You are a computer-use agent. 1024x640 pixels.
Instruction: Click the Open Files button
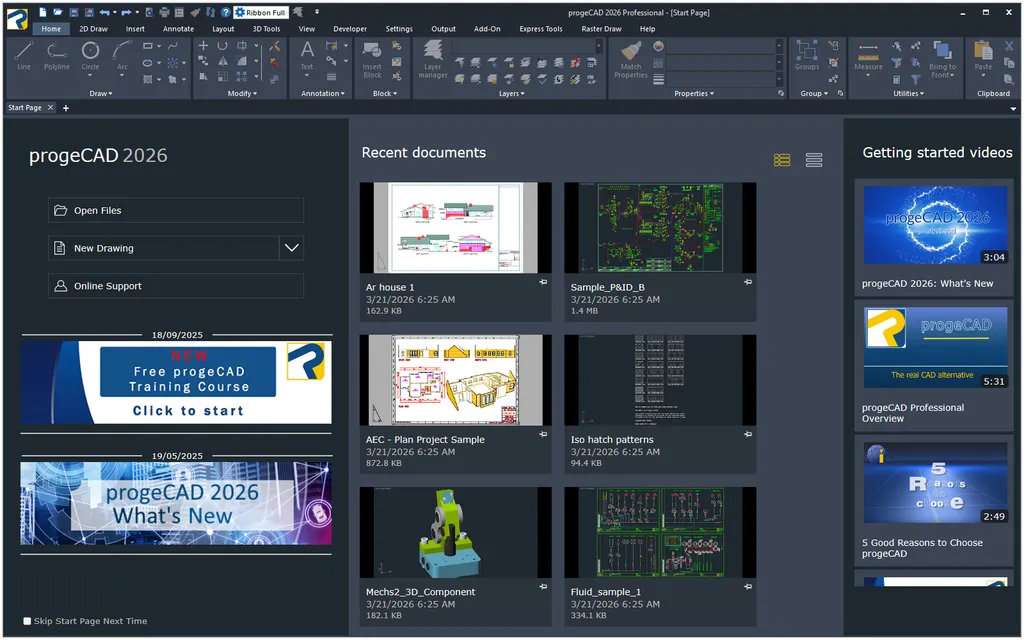pyautogui.click(x=176, y=210)
